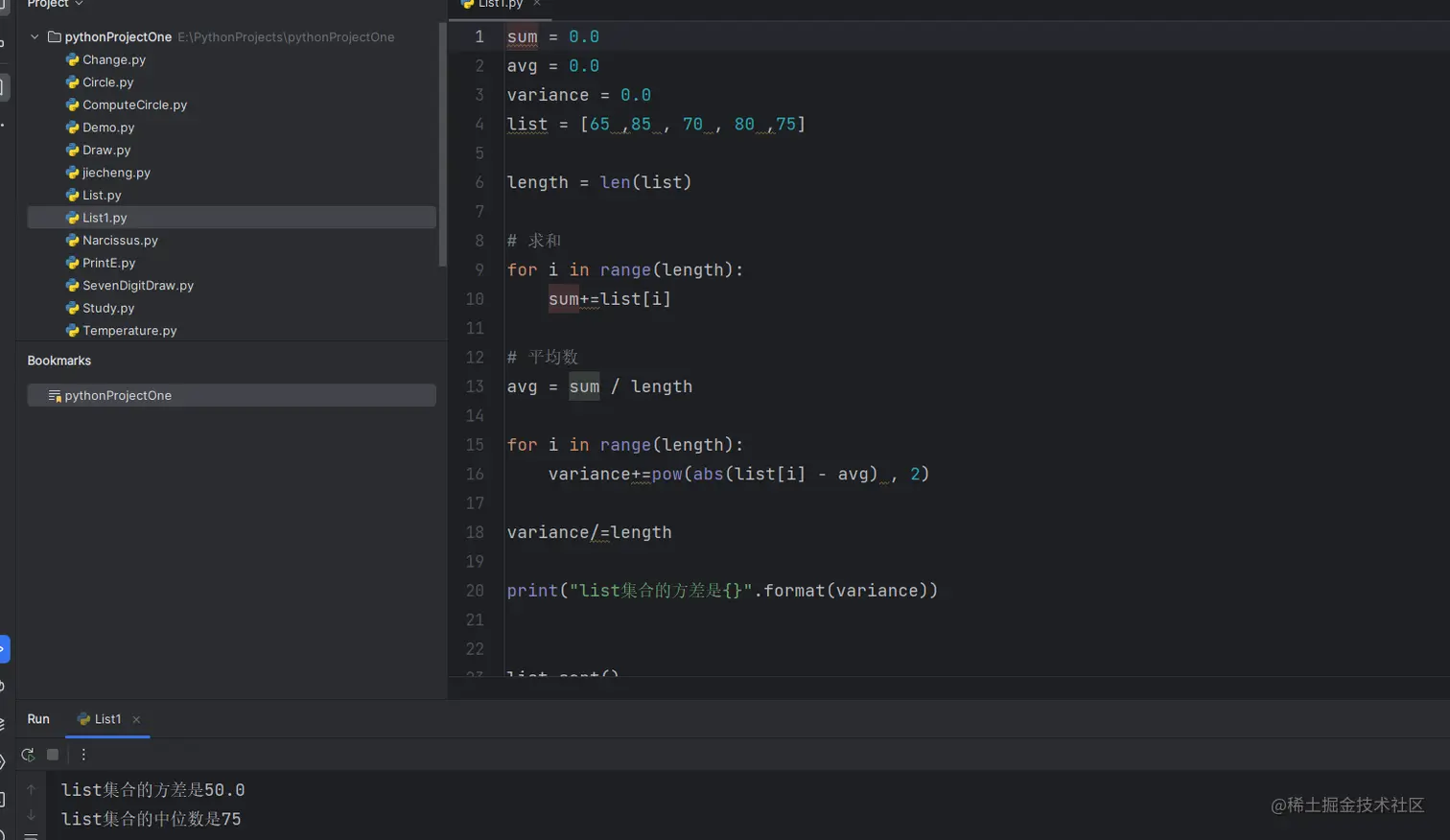Click the 'variance = 0.0' code line
The height and width of the screenshot is (840, 1450).
[x=578, y=95]
